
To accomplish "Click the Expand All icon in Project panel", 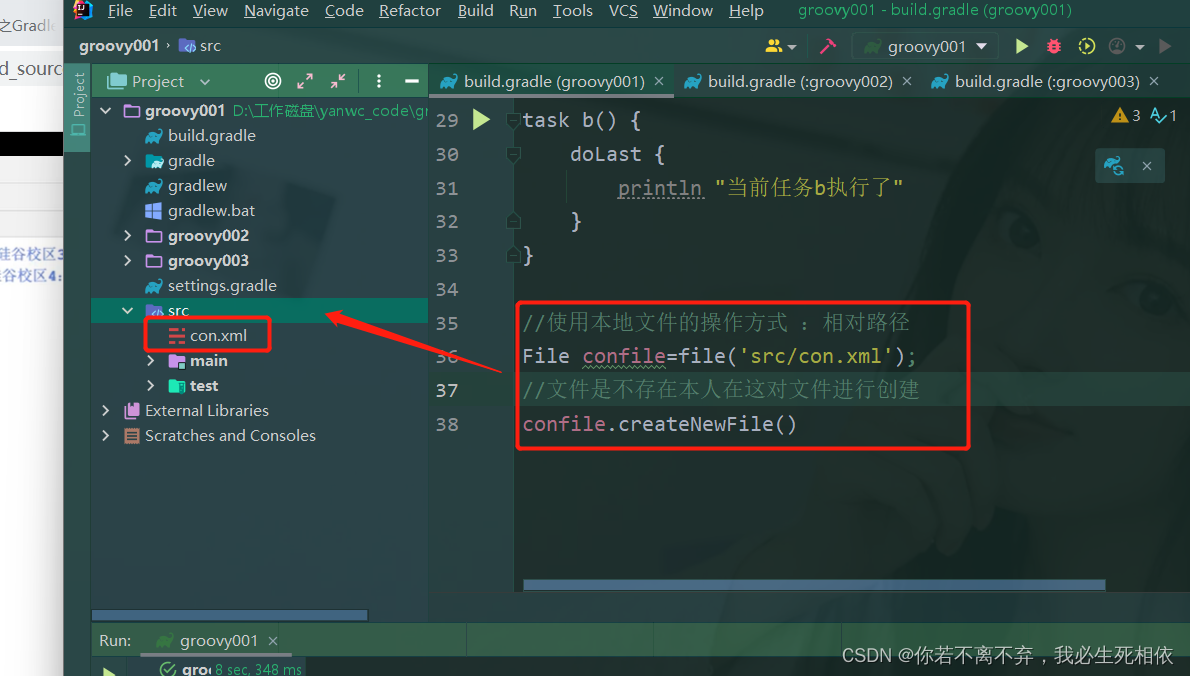I will (305, 81).
